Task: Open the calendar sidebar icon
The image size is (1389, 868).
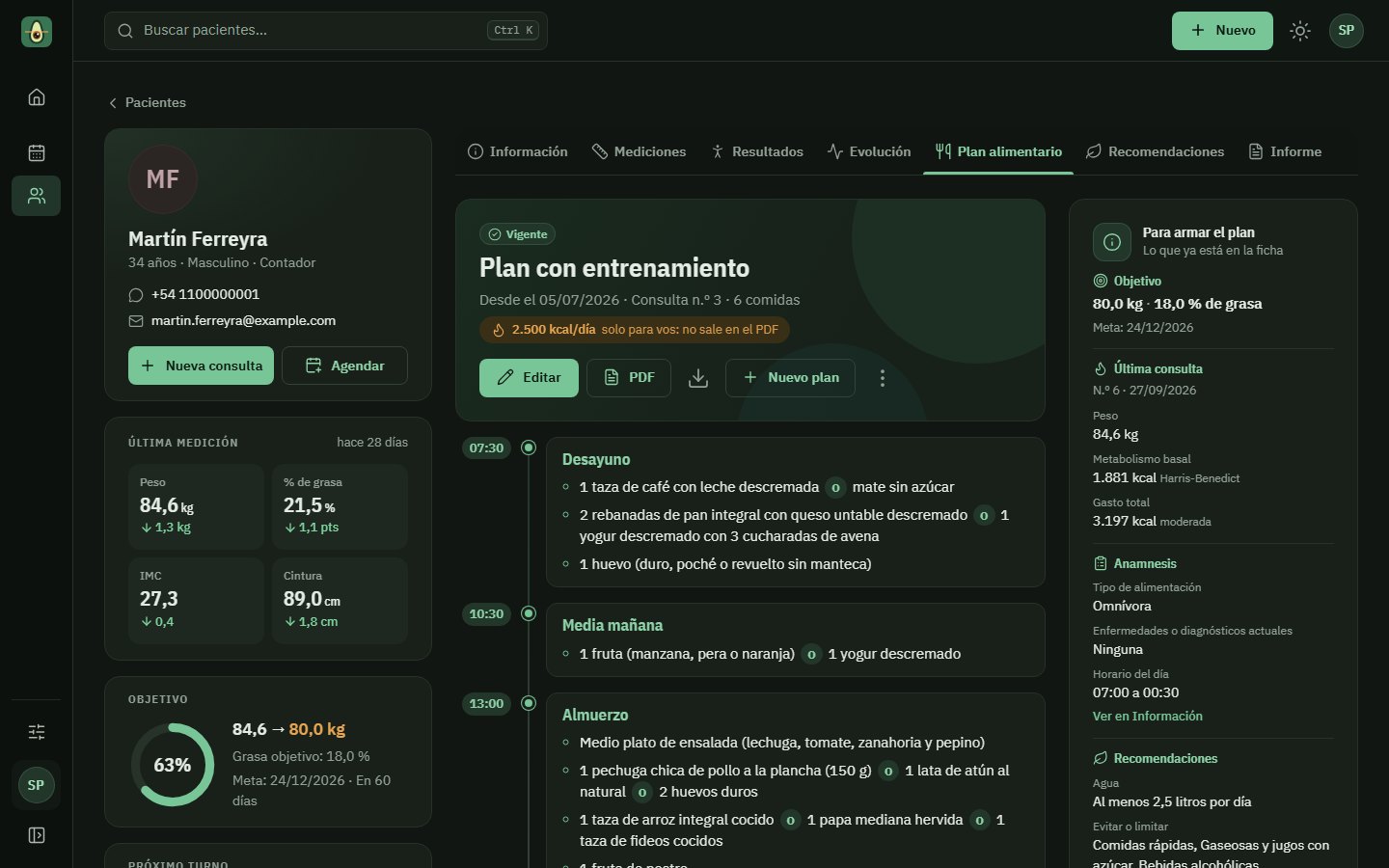Action: pos(37,152)
